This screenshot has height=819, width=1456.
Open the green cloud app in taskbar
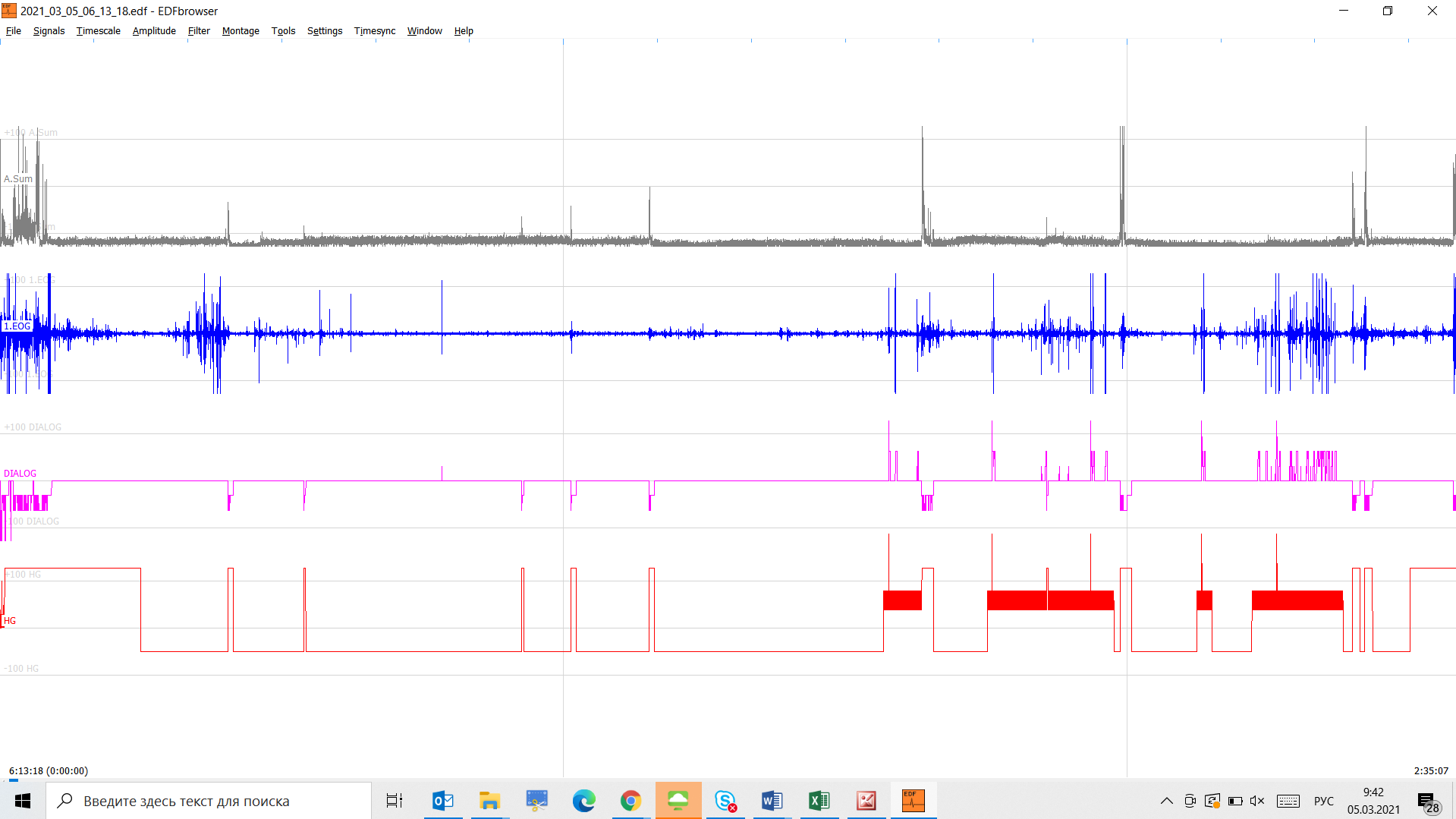678,801
